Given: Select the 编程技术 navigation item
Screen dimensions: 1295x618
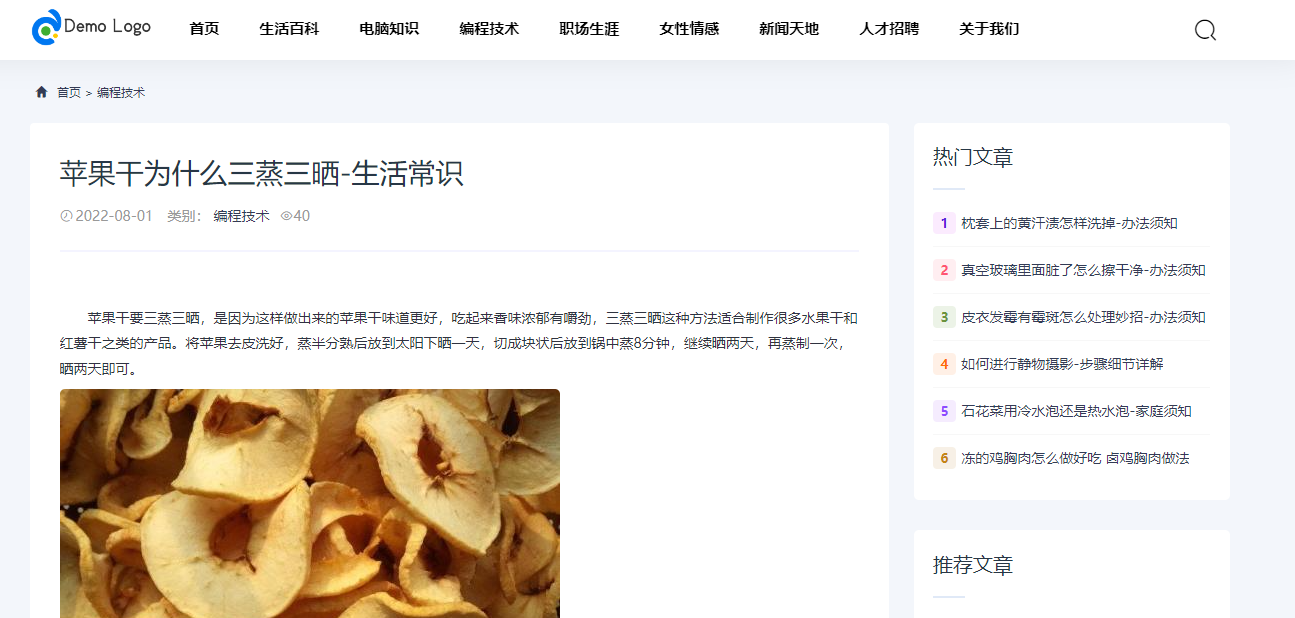Looking at the screenshot, I should [x=489, y=29].
